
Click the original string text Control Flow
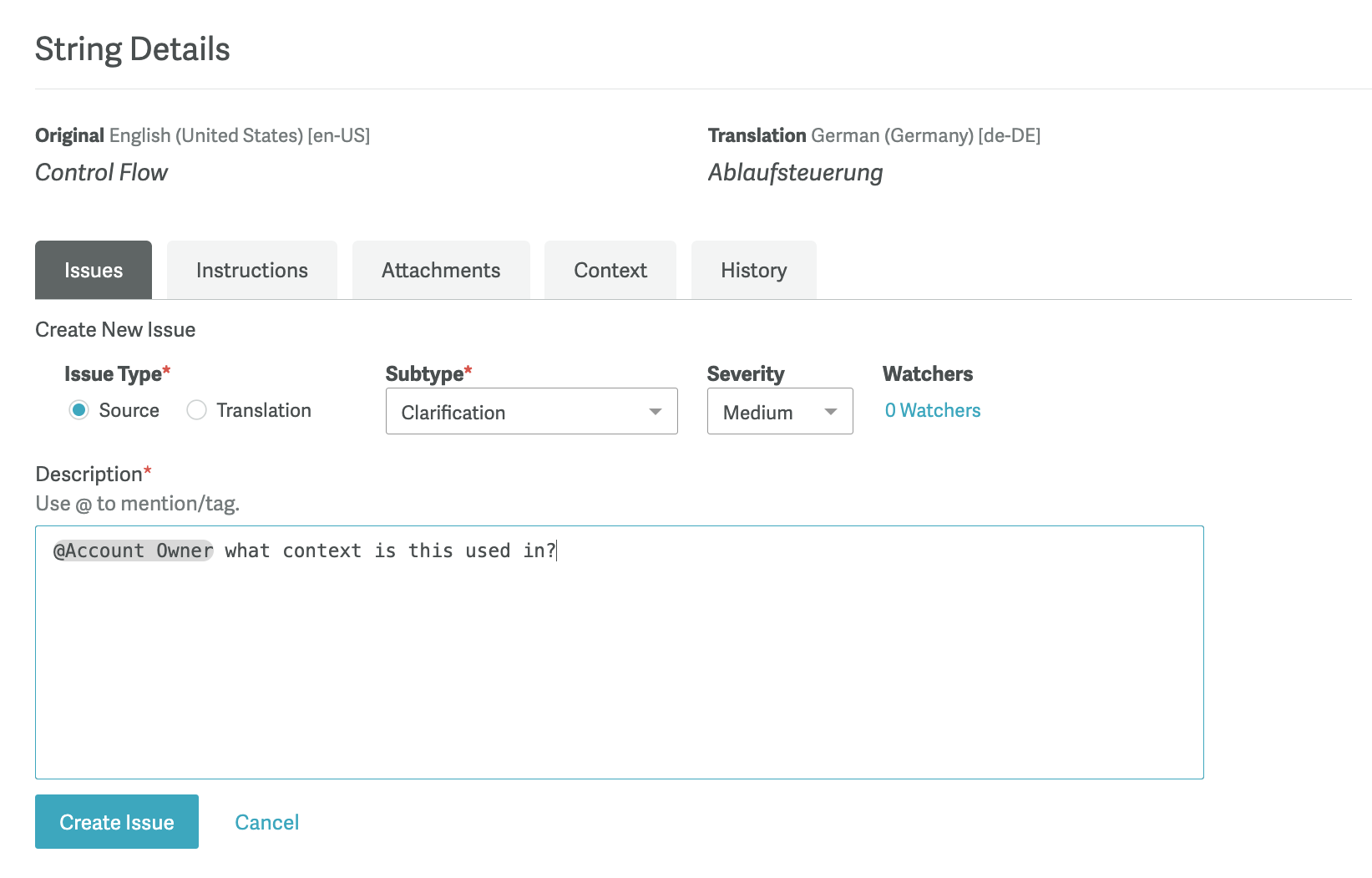(x=102, y=173)
